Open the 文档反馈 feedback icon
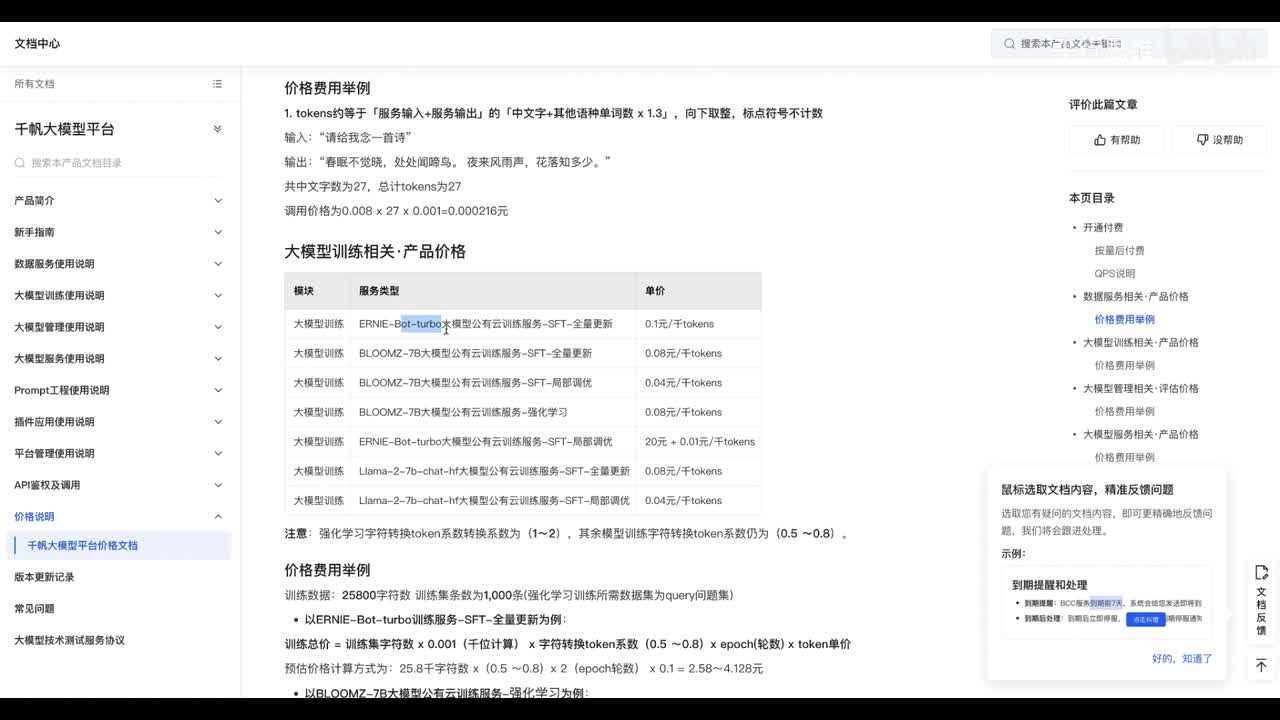 (1261, 599)
